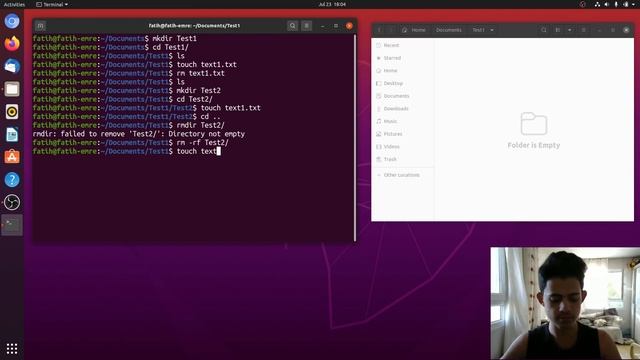
Task: Open the clock and calendar in top bar
Action: (332, 4)
